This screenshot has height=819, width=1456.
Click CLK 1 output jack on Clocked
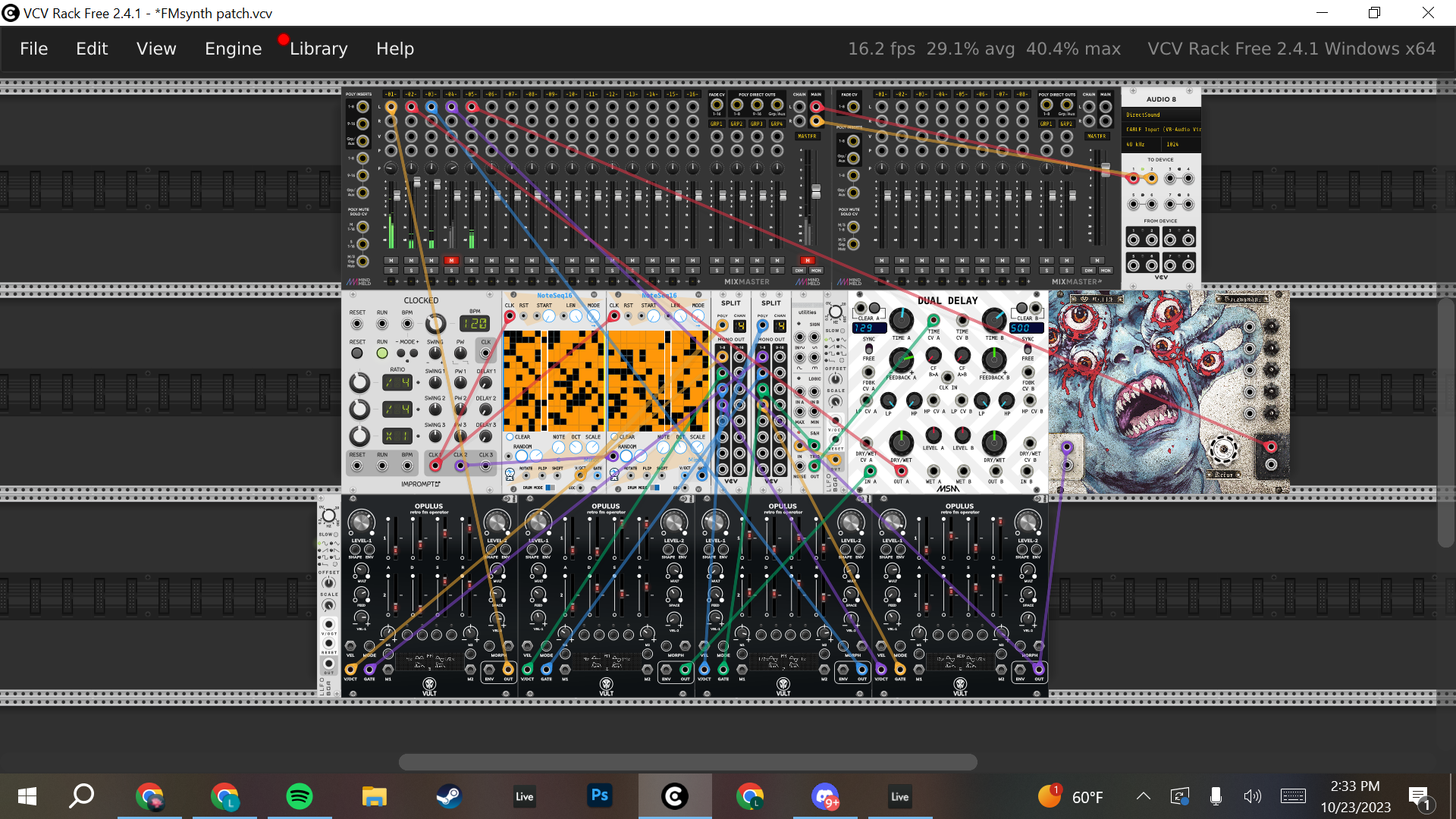[435, 466]
